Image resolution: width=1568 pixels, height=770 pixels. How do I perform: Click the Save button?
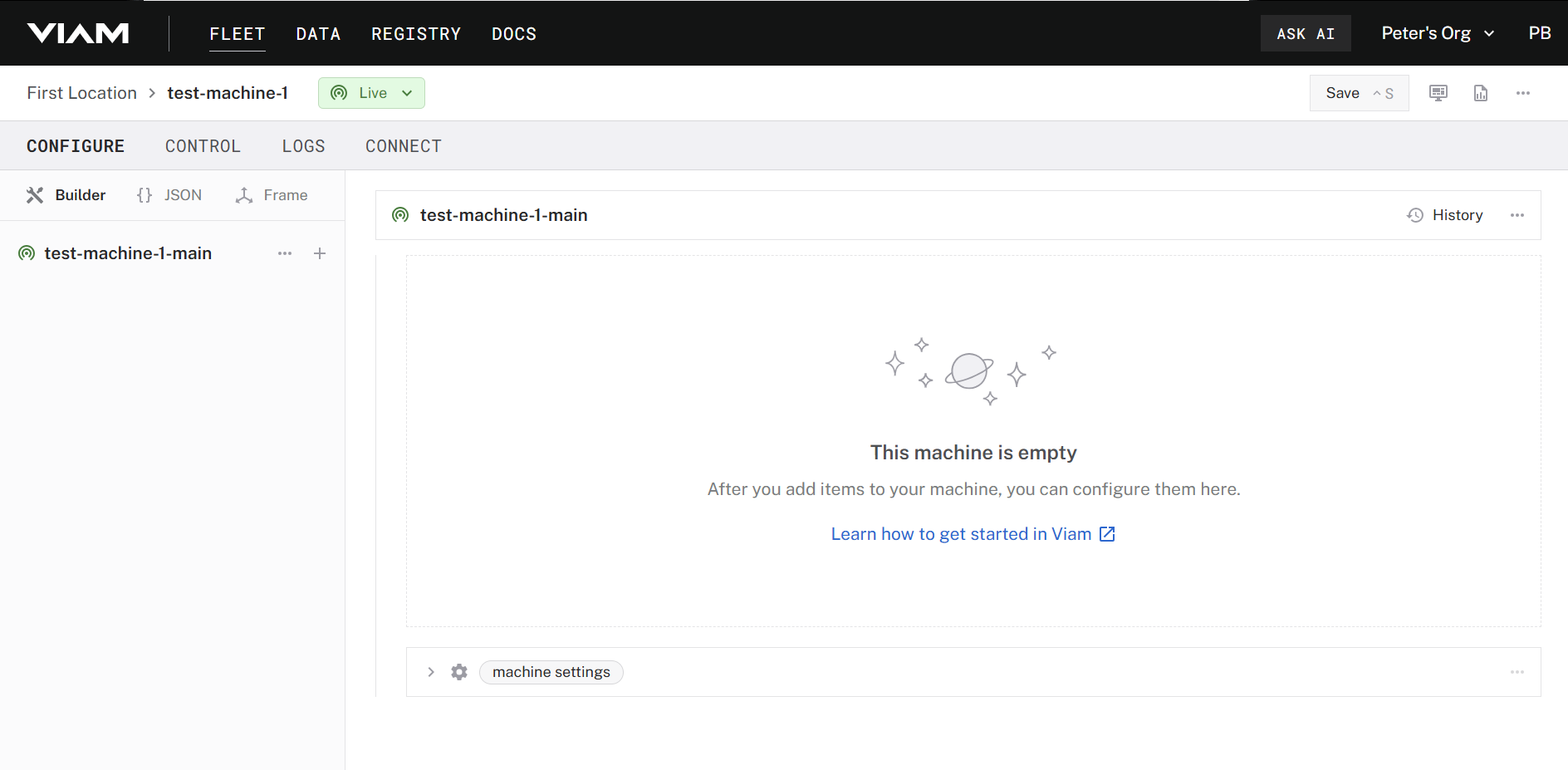(1359, 93)
